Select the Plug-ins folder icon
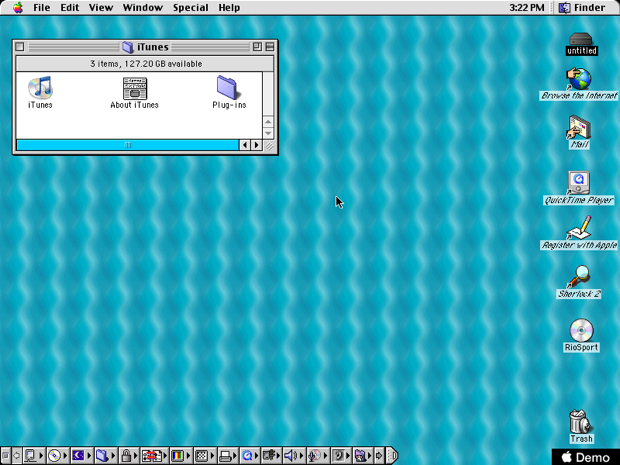 pyautogui.click(x=229, y=88)
